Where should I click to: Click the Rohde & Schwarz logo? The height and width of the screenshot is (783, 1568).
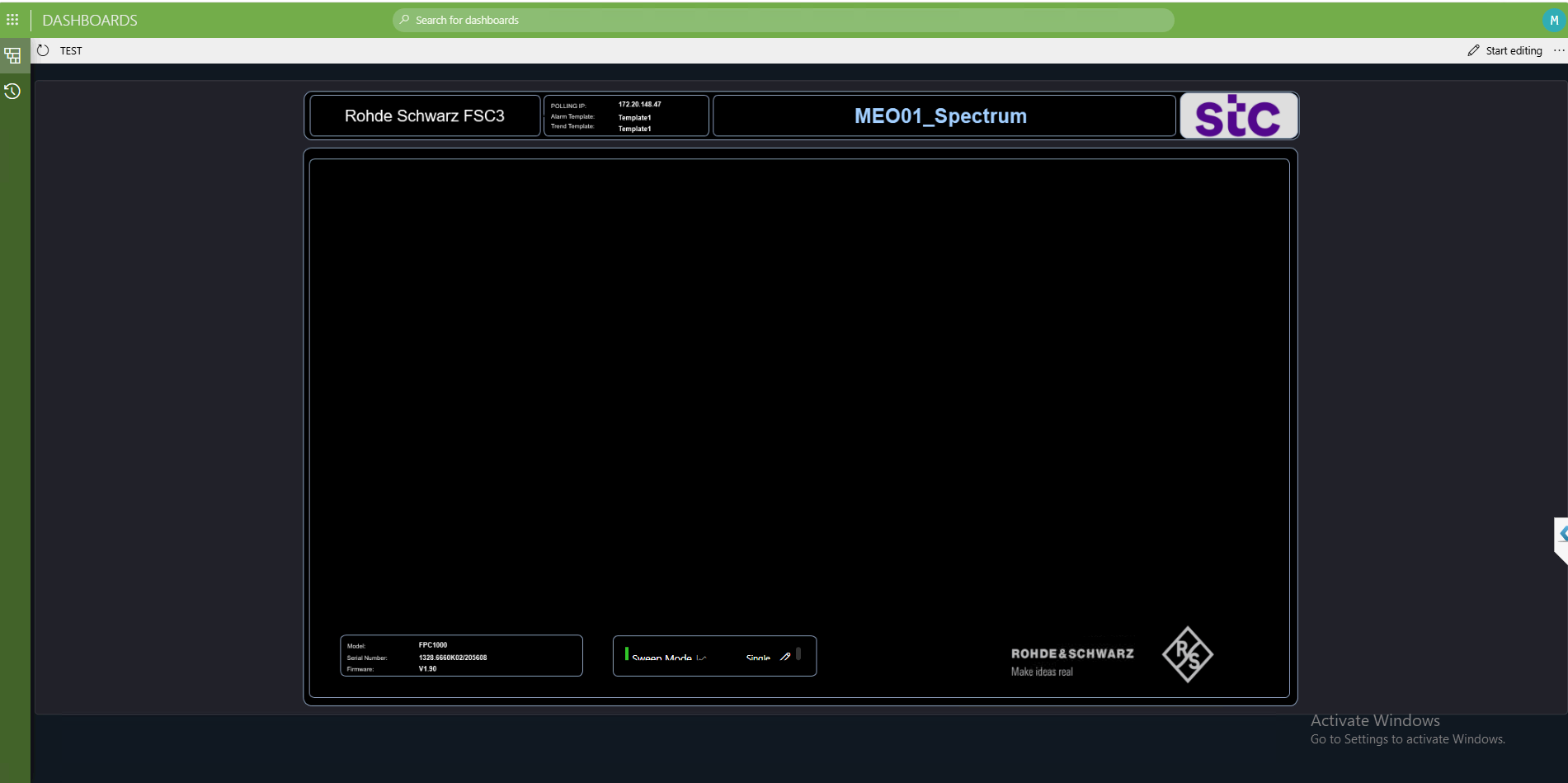tap(1112, 655)
